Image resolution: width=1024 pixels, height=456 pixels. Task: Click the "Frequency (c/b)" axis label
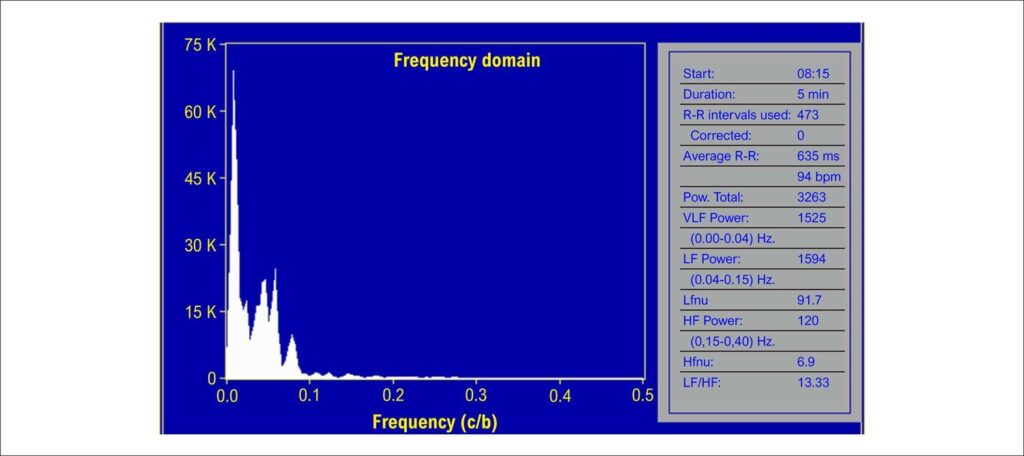435,421
